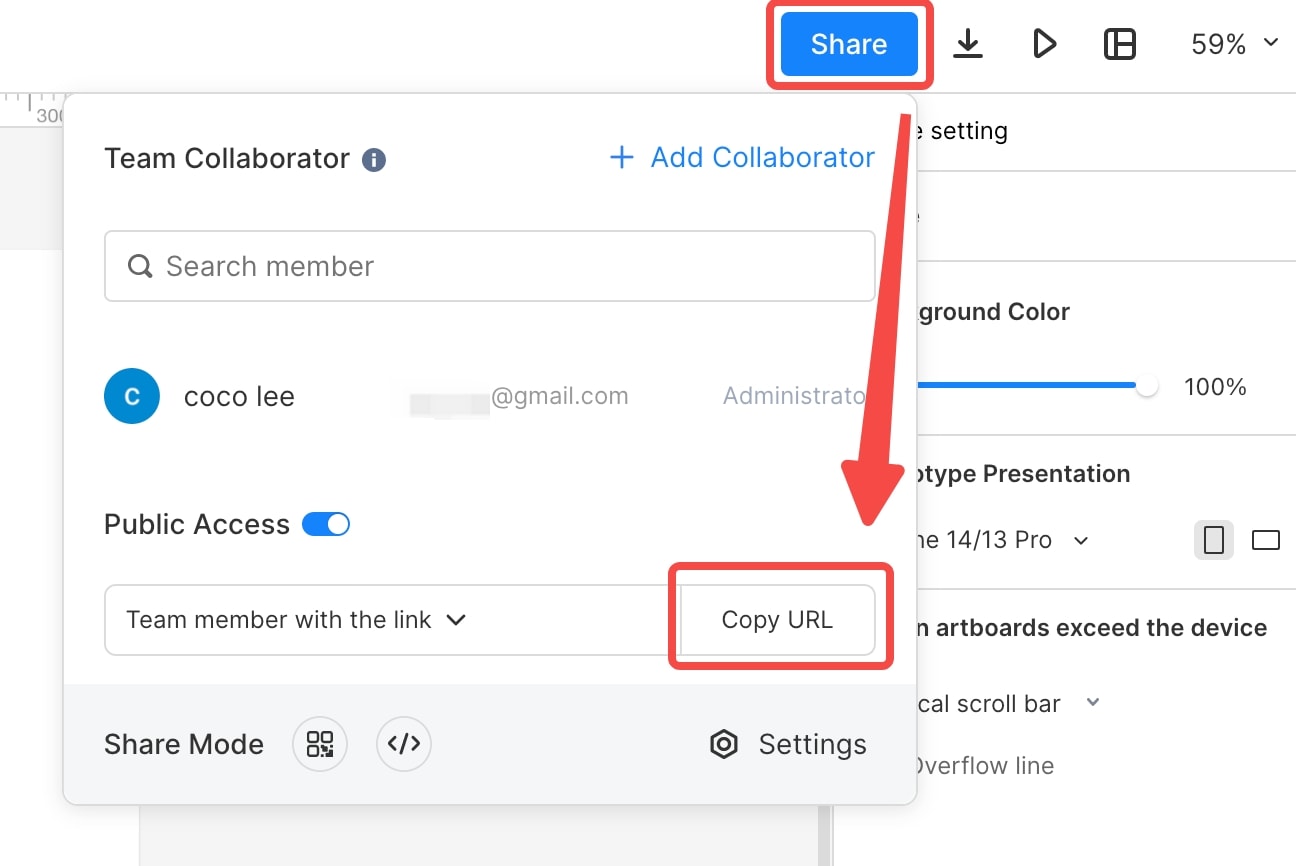Open QR code share mode
The width and height of the screenshot is (1296, 866).
tap(320, 744)
